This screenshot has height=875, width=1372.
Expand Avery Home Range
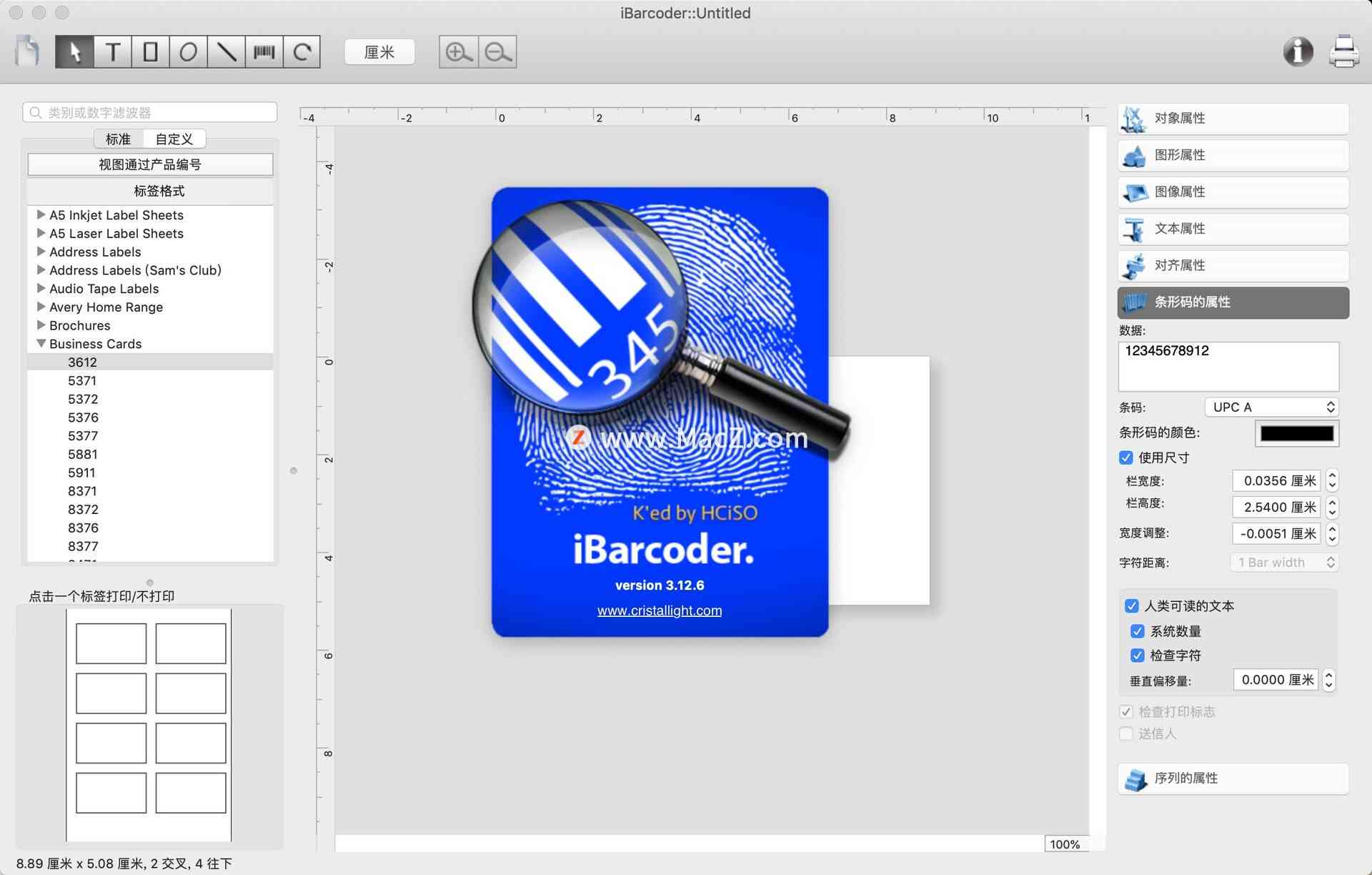(x=41, y=307)
